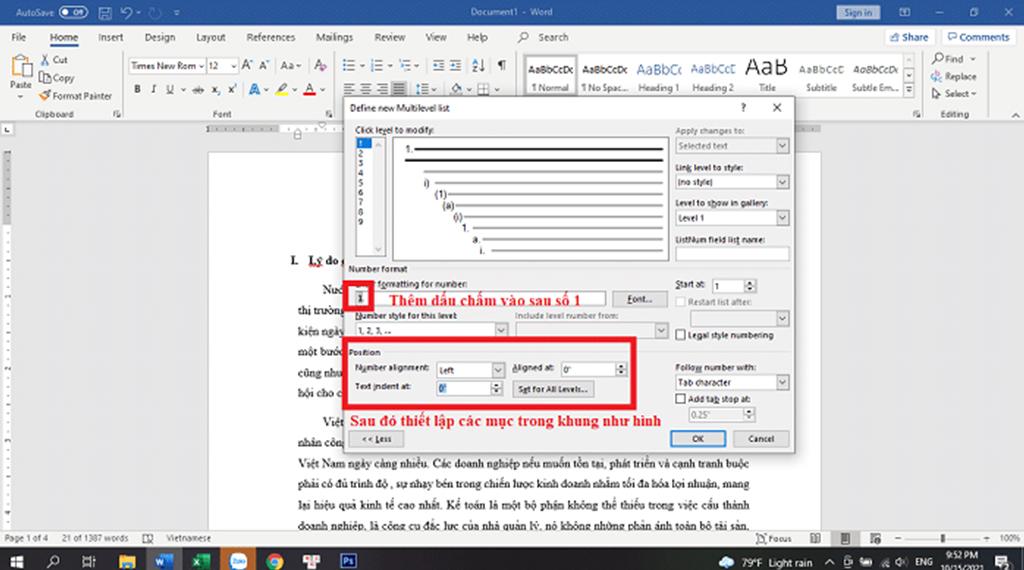Center align the paragraph
The width and height of the screenshot is (1024, 570).
366,89
